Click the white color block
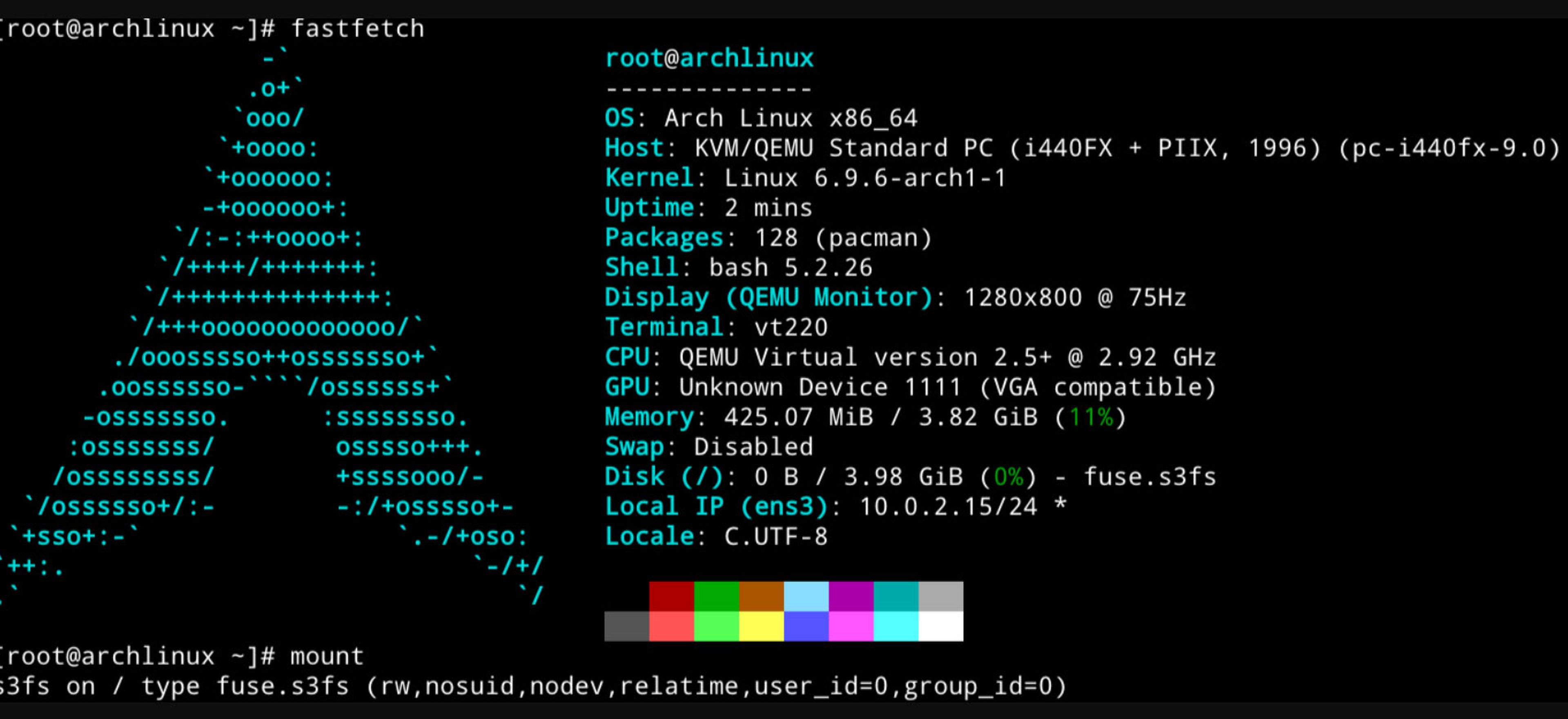The image size is (1568, 719). (941, 626)
